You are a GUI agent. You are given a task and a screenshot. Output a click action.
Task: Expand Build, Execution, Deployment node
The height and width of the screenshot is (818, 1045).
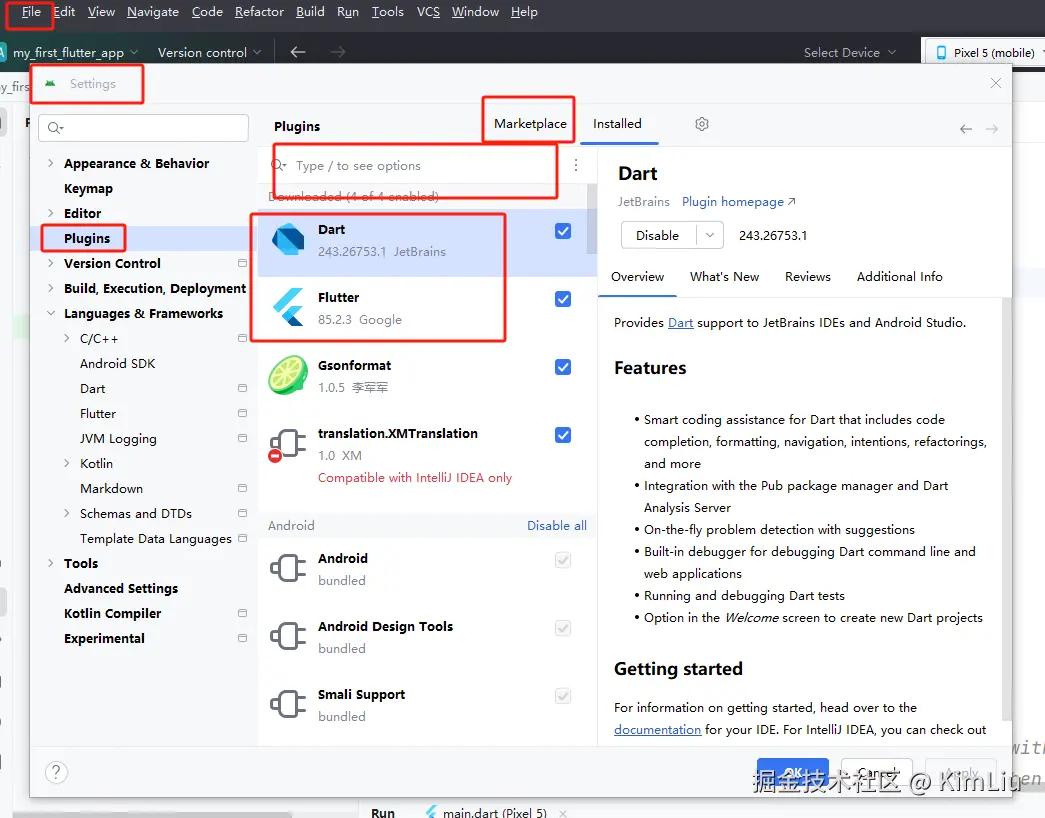point(51,289)
